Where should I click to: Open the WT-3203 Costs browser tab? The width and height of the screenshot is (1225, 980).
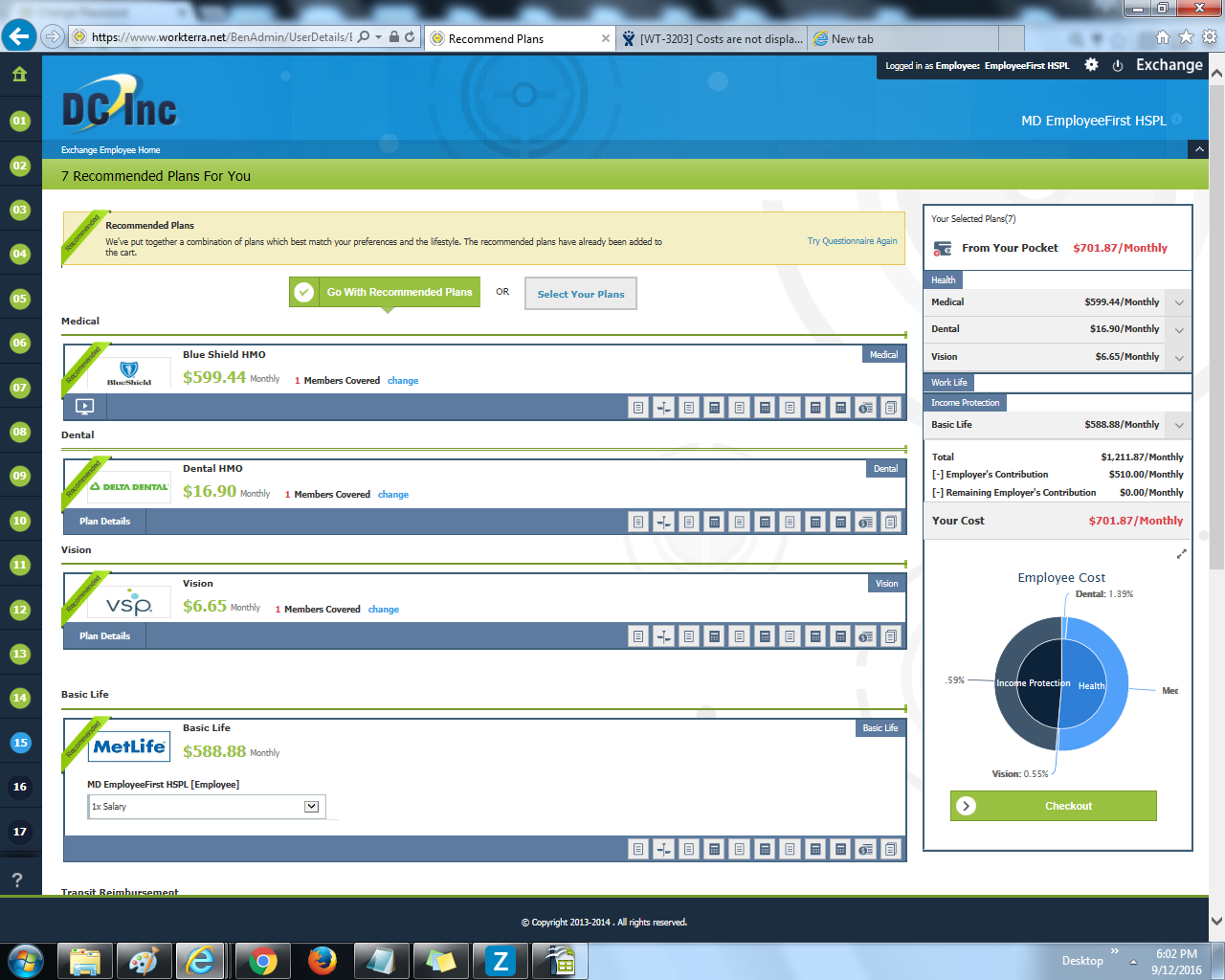point(713,39)
